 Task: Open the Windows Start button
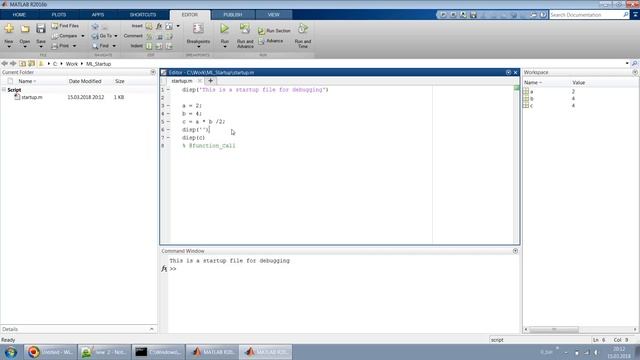(11, 352)
